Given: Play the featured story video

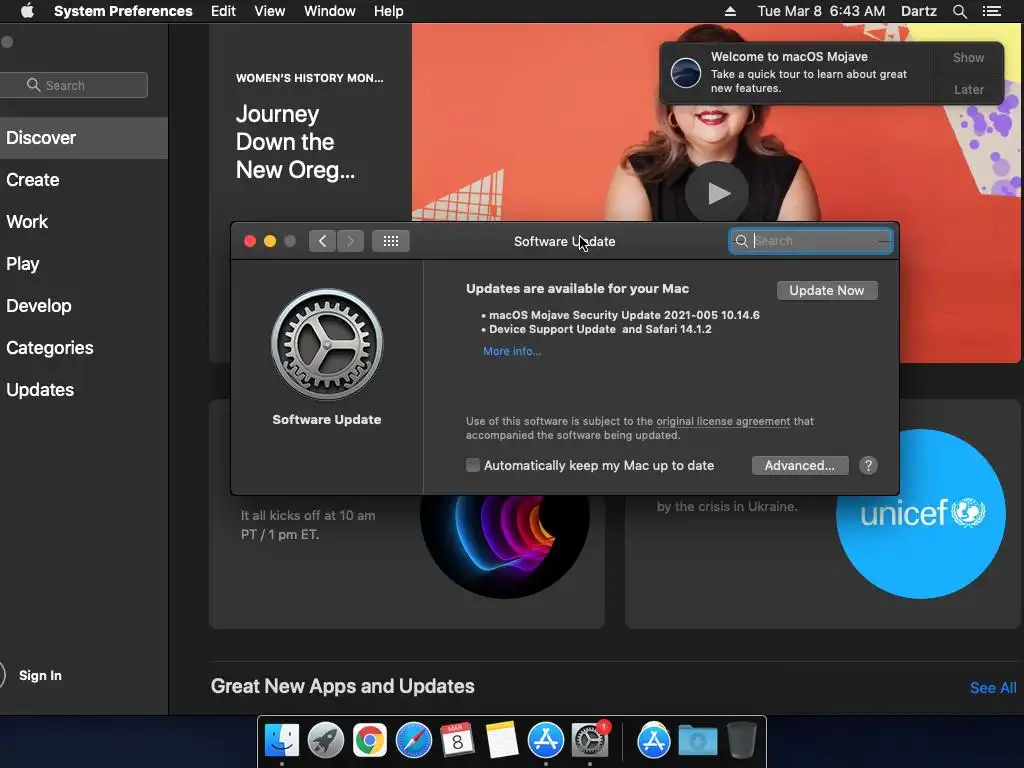Looking at the screenshot, I should click(x=716, y=193).
